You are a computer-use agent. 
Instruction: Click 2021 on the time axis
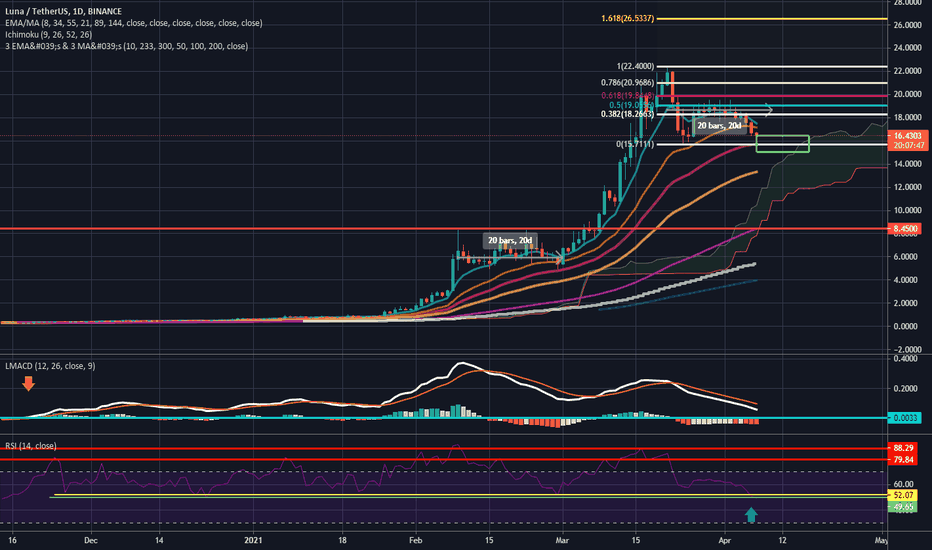point(253,540)
